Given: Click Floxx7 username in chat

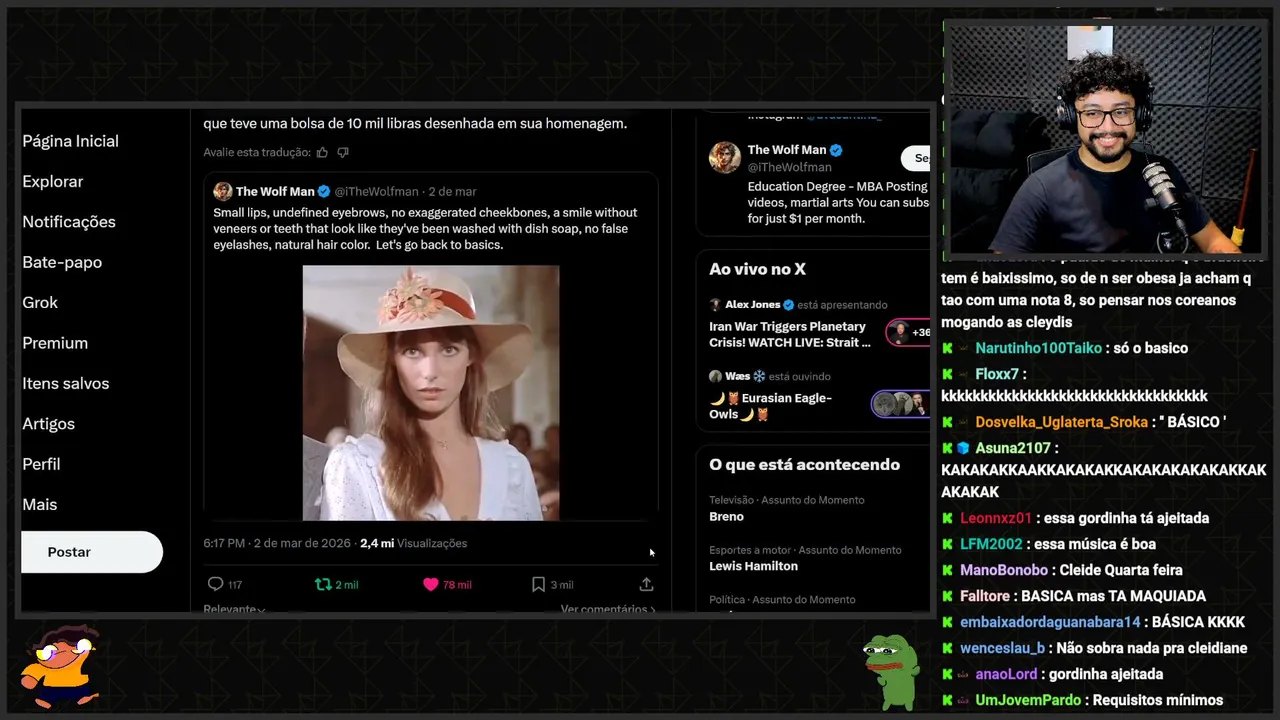Looking at the screenshot, I should 997,374.
